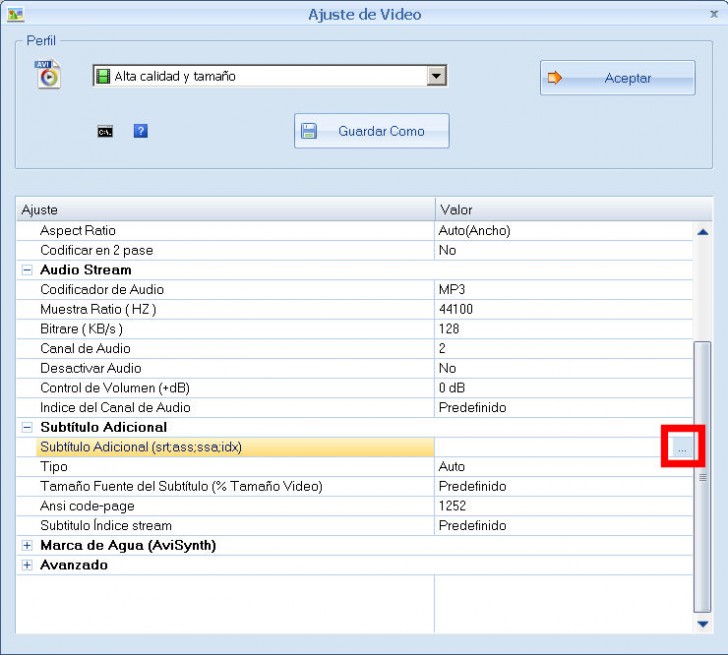Click the Guardar Como button
The image size is (728, 655).
371,131
